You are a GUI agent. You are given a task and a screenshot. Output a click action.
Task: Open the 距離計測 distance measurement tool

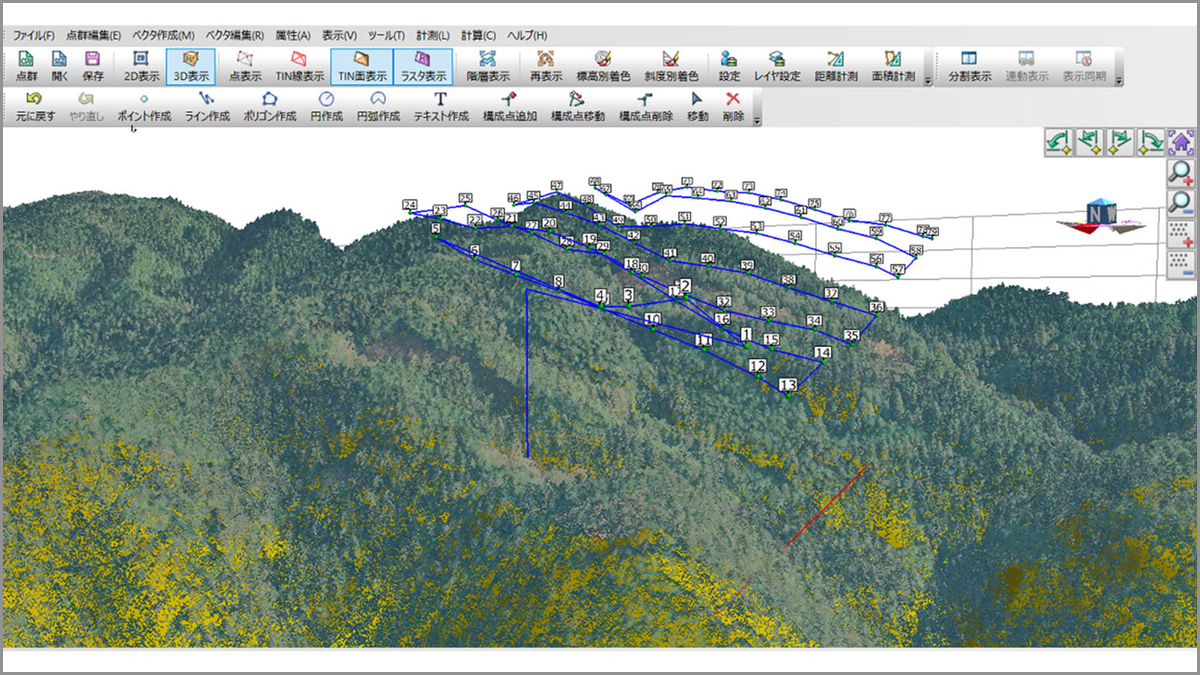tap(835, 66)
